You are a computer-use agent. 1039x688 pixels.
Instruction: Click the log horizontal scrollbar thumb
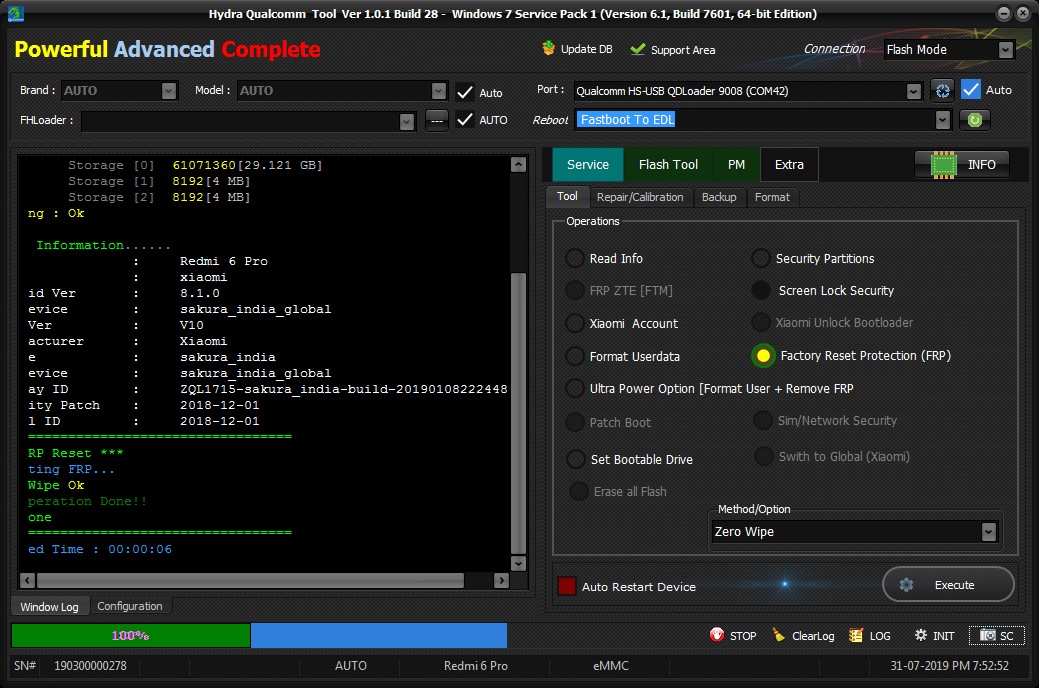tap(250, 581)
